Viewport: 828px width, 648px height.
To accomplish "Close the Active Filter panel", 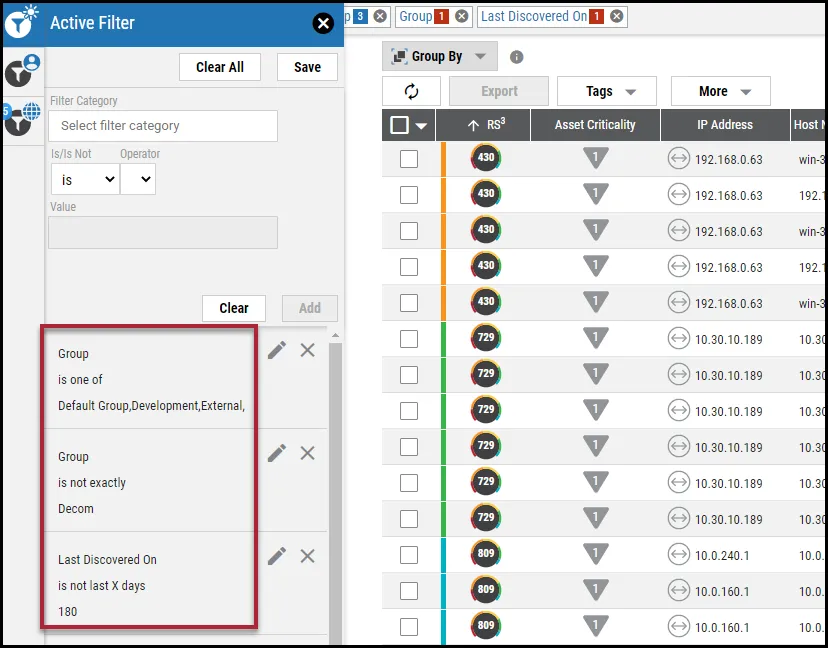I will tap(323, 23).
